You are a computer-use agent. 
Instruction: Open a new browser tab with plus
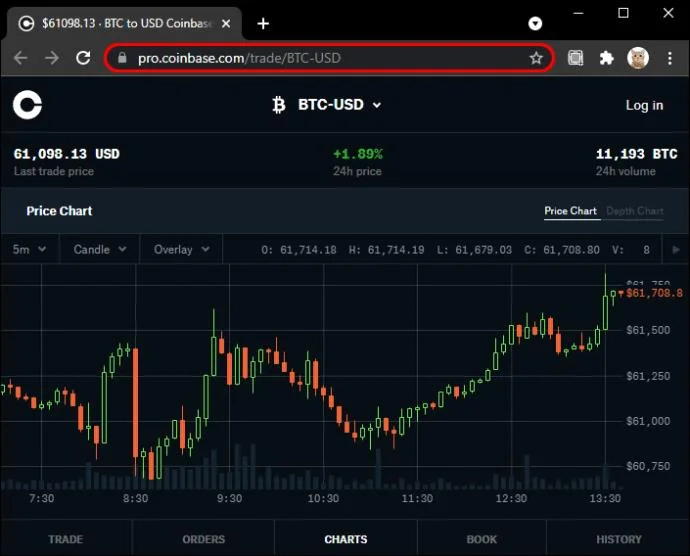[263, 23]
